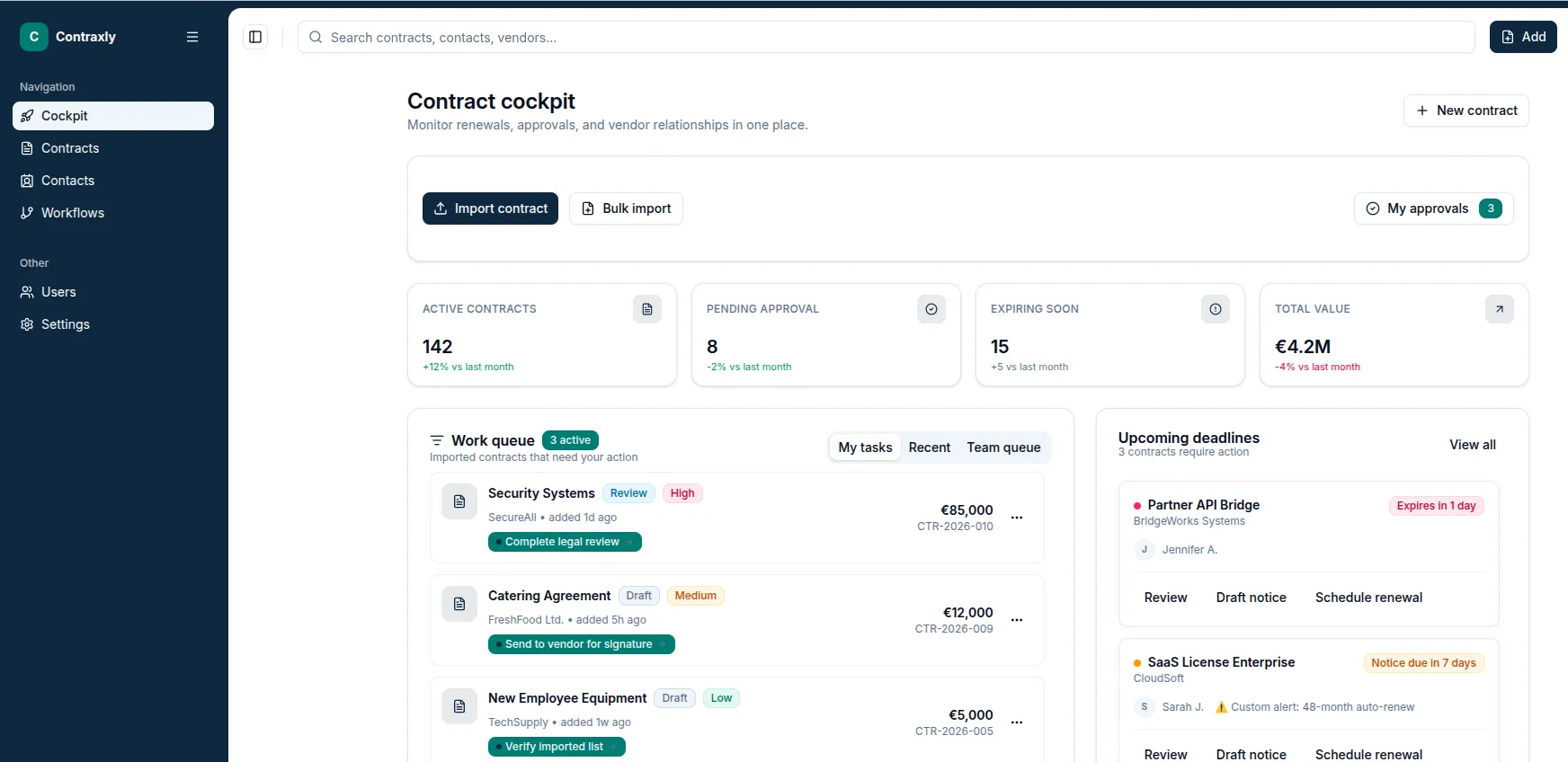Click New contract button

pyautogui.click(x=1466, y=111)
